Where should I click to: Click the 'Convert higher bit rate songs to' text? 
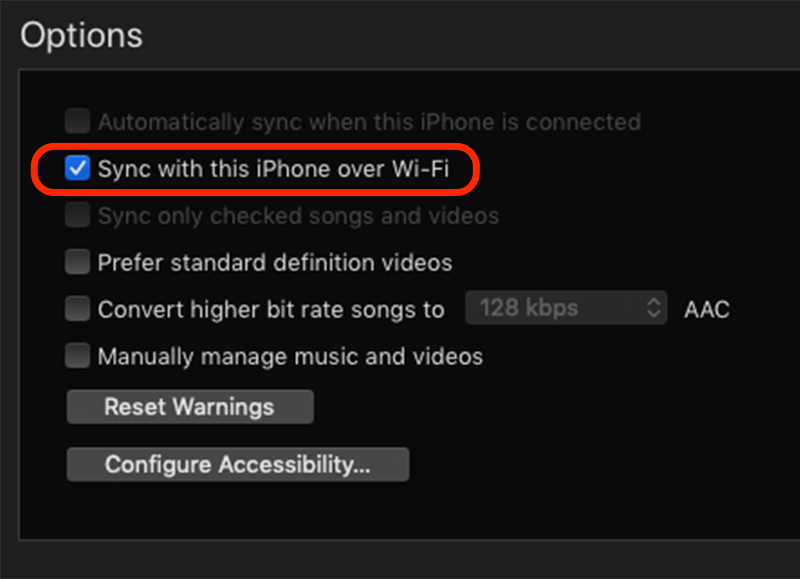click(x=271, y=310)
